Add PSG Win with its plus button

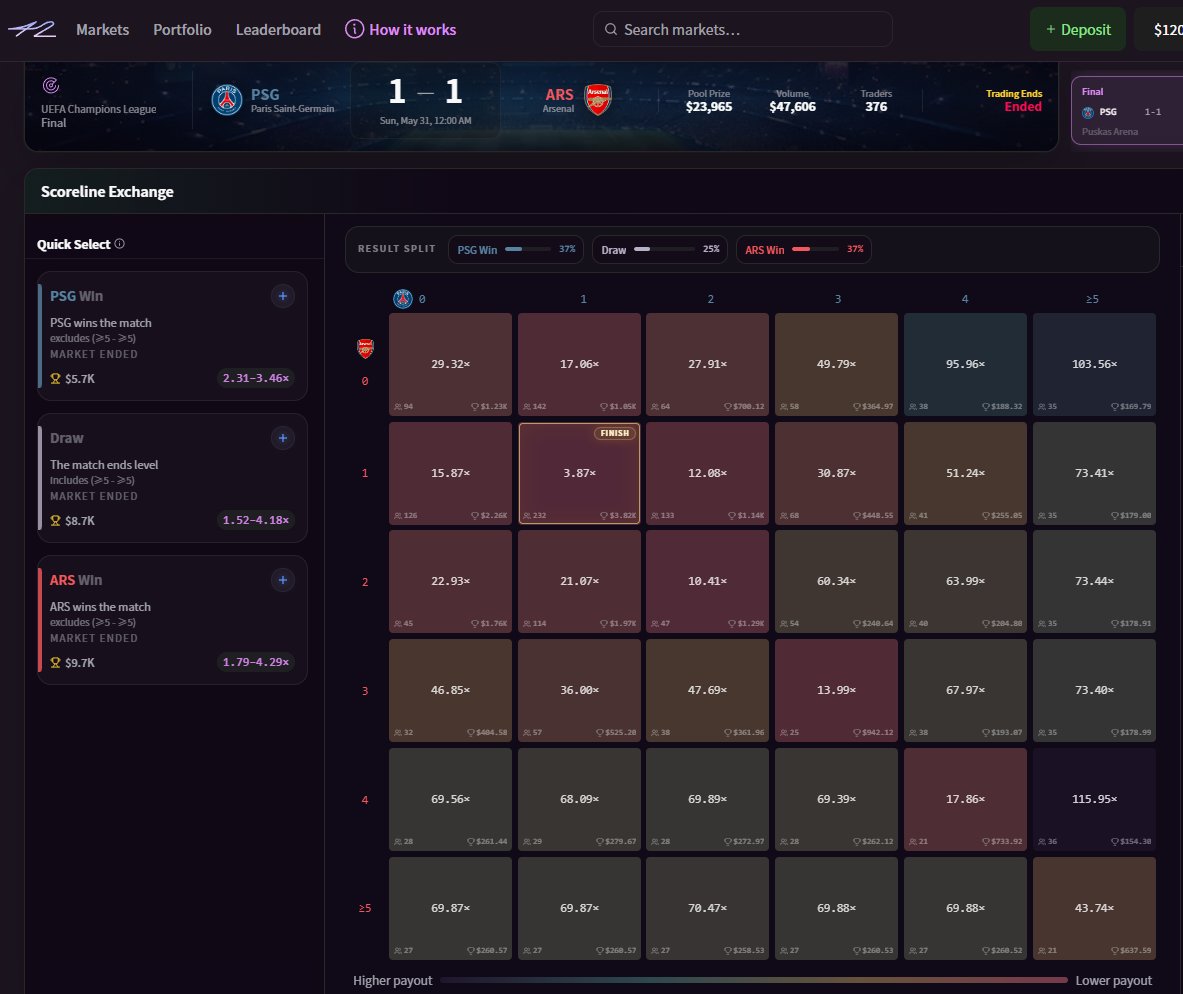coord(283,296)
